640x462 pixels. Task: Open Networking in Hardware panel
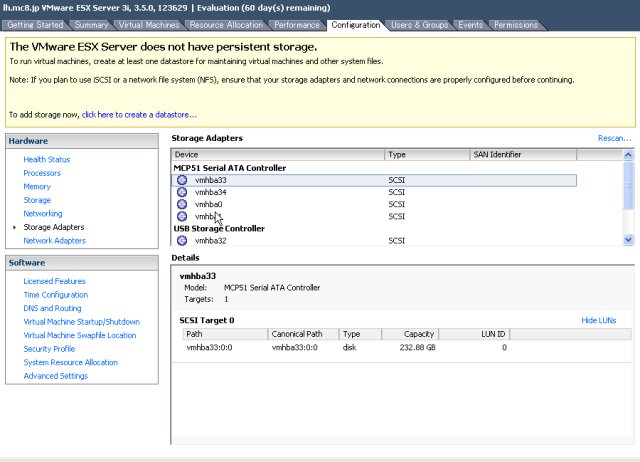(43, 213)
